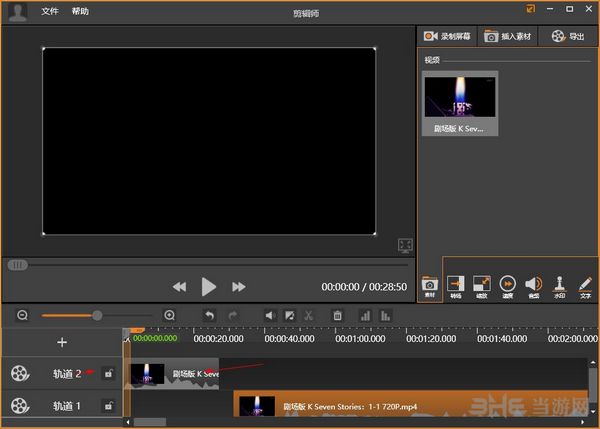
Task: Fast forward the preview video
Action: [238, 287]
